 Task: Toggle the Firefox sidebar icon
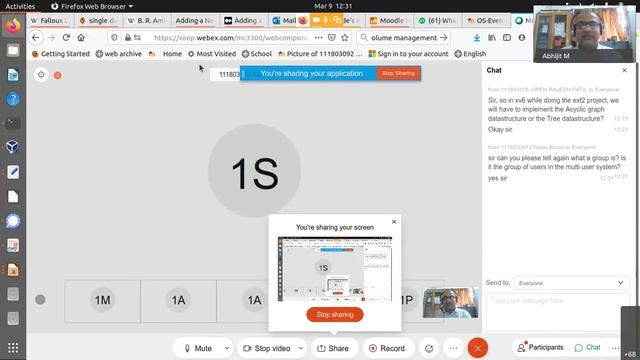(507, 38)
